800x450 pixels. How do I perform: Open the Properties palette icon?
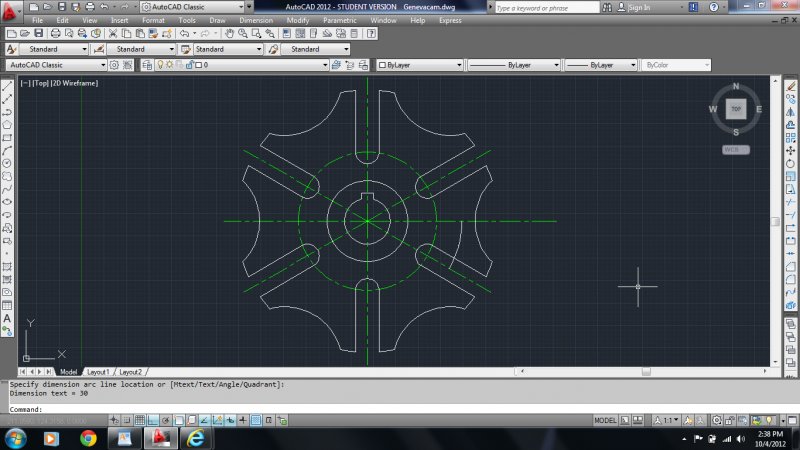286,34
